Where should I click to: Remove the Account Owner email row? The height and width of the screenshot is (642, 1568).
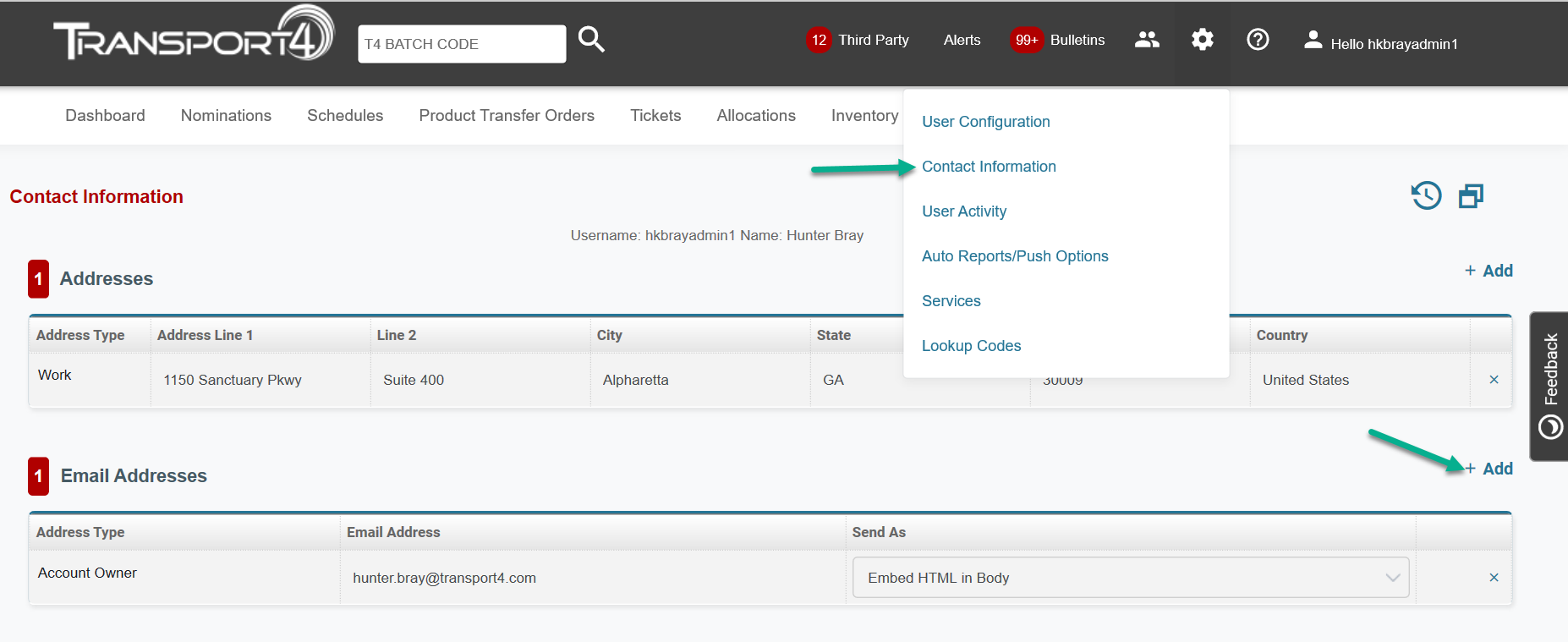pos(1494,578)
